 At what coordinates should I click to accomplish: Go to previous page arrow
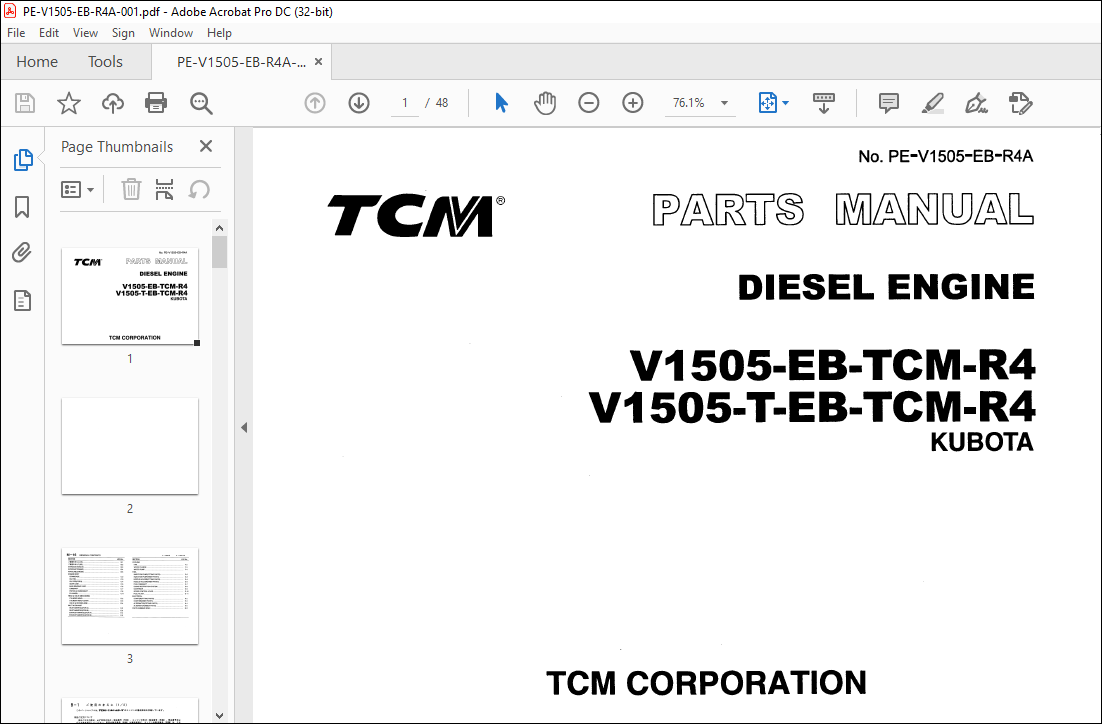(315, 103)
